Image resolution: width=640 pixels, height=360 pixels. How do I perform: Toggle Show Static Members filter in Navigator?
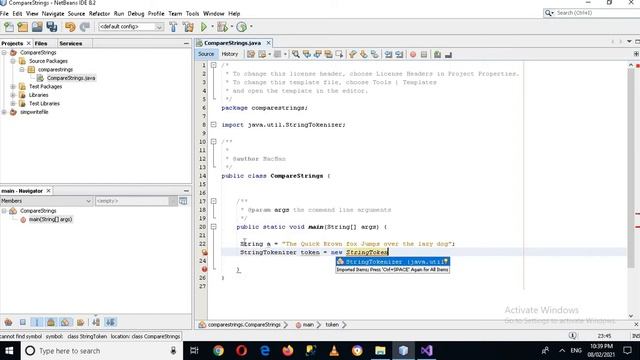point(37,322)
